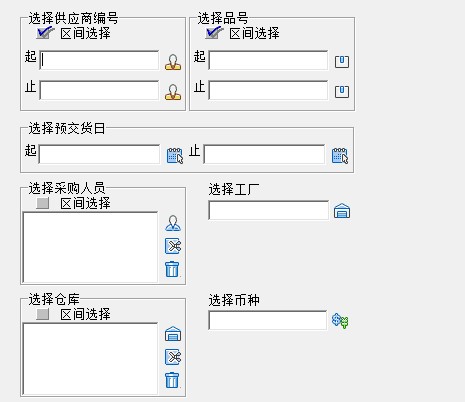The width and height of the screenshot is (465, 402).
Task: Uncheck 区间选择 under 选择品号
Action: click(x=214, y=33)
